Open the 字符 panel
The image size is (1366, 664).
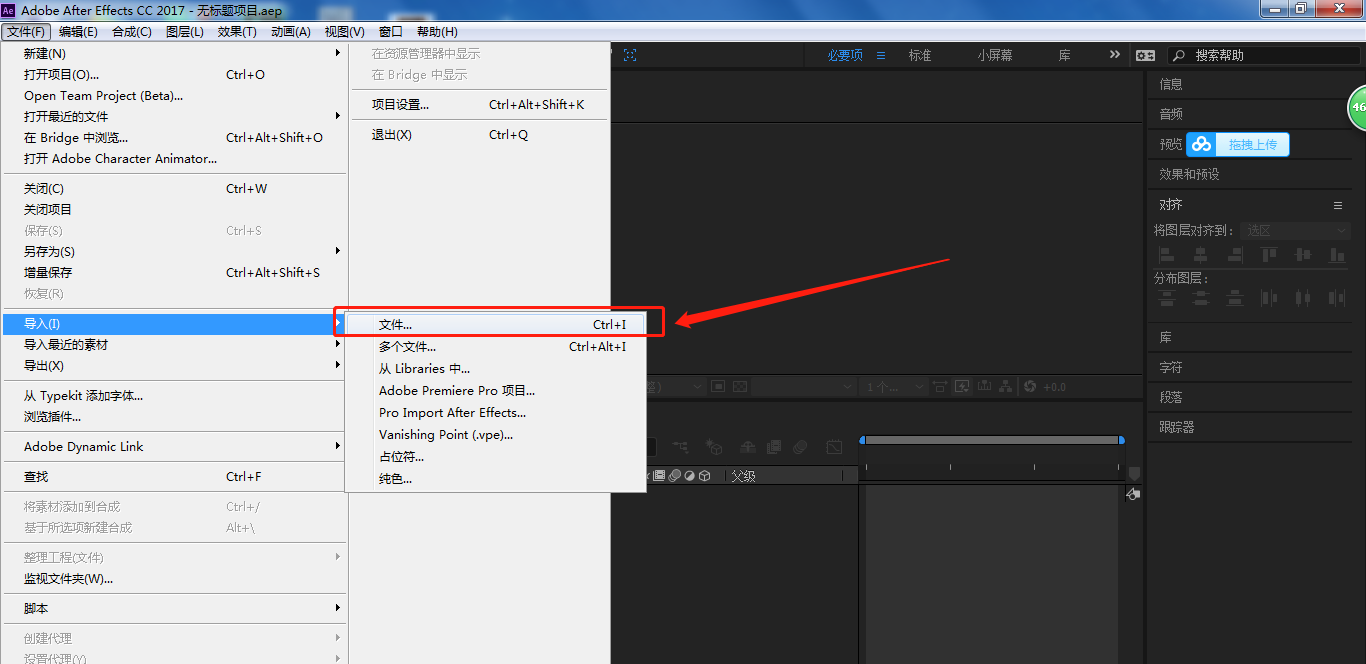coord(1171,368)
